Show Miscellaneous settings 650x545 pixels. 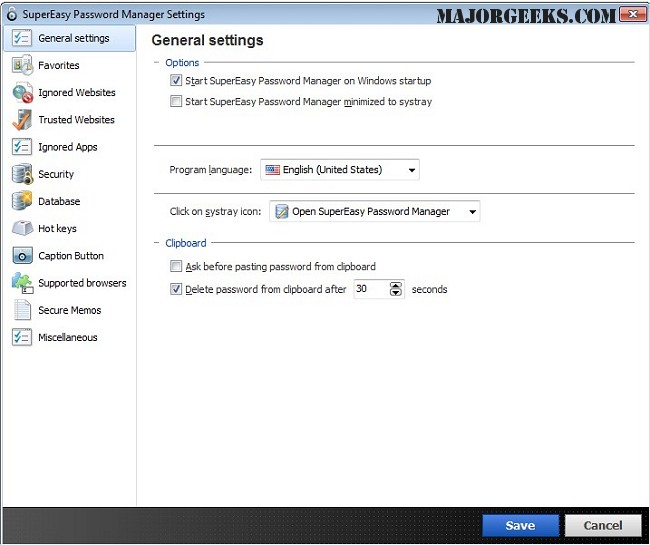point(68,337)
